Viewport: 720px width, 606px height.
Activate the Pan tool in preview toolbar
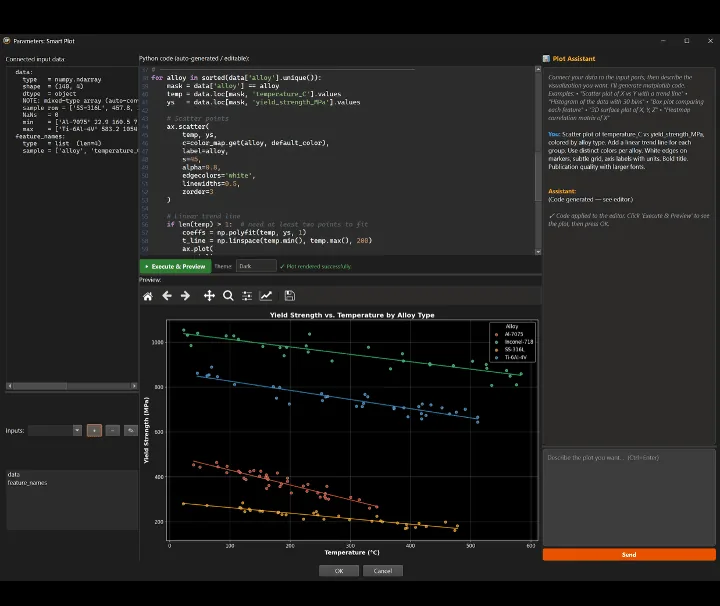[x=209, y=296]
